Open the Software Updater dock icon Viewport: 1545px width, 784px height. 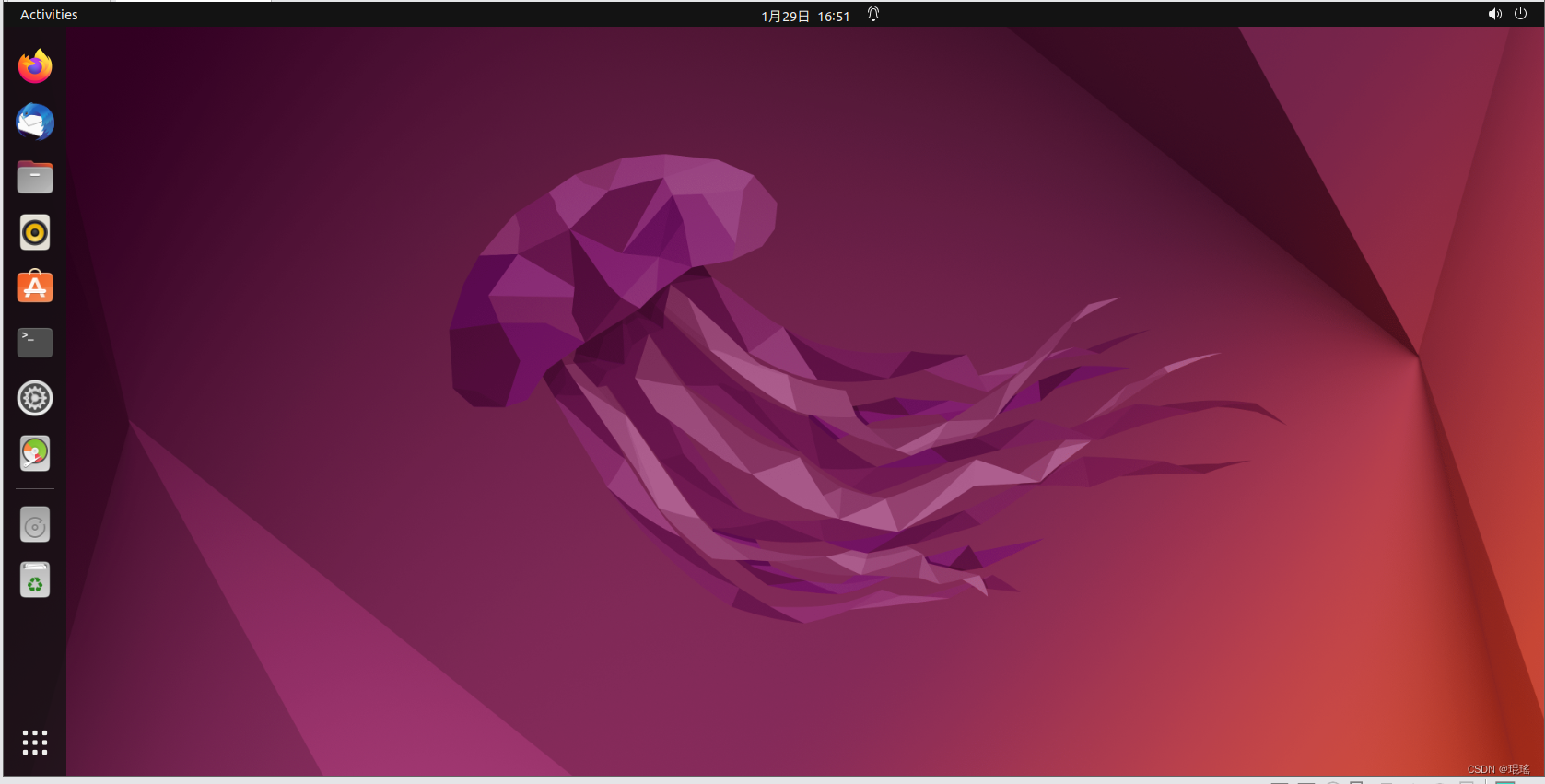35,453
